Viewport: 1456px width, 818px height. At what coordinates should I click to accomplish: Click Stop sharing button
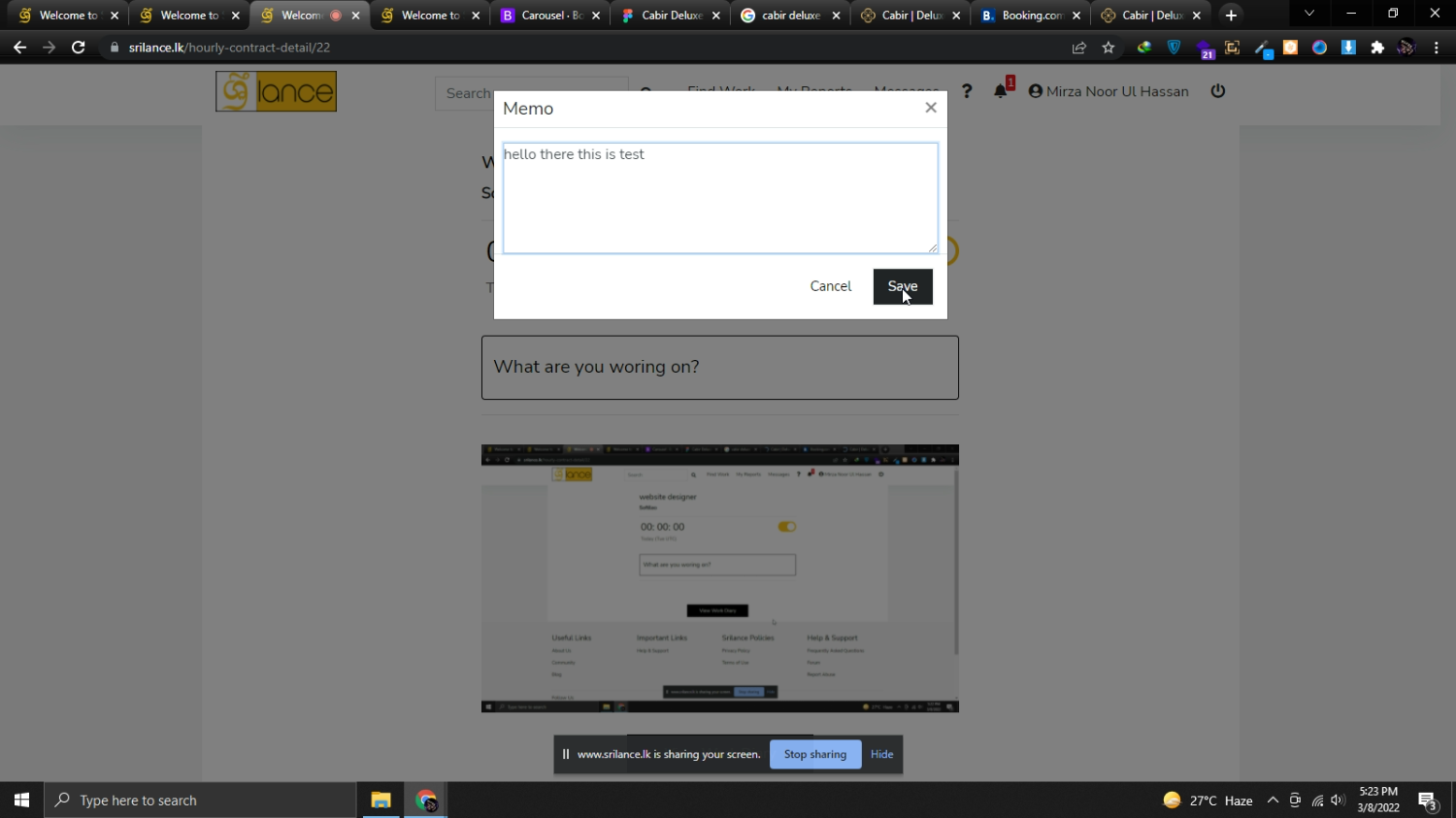click(814, 754)
